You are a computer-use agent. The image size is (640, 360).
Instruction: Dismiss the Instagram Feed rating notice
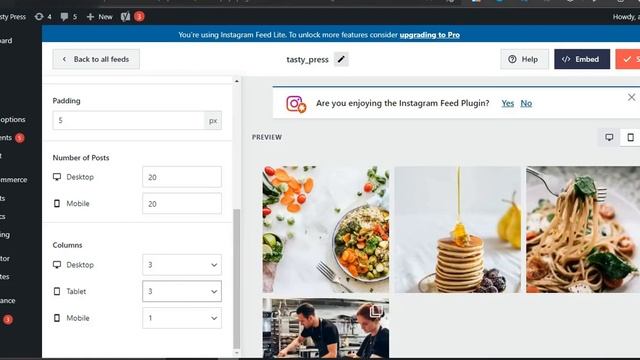click(631, 97)
